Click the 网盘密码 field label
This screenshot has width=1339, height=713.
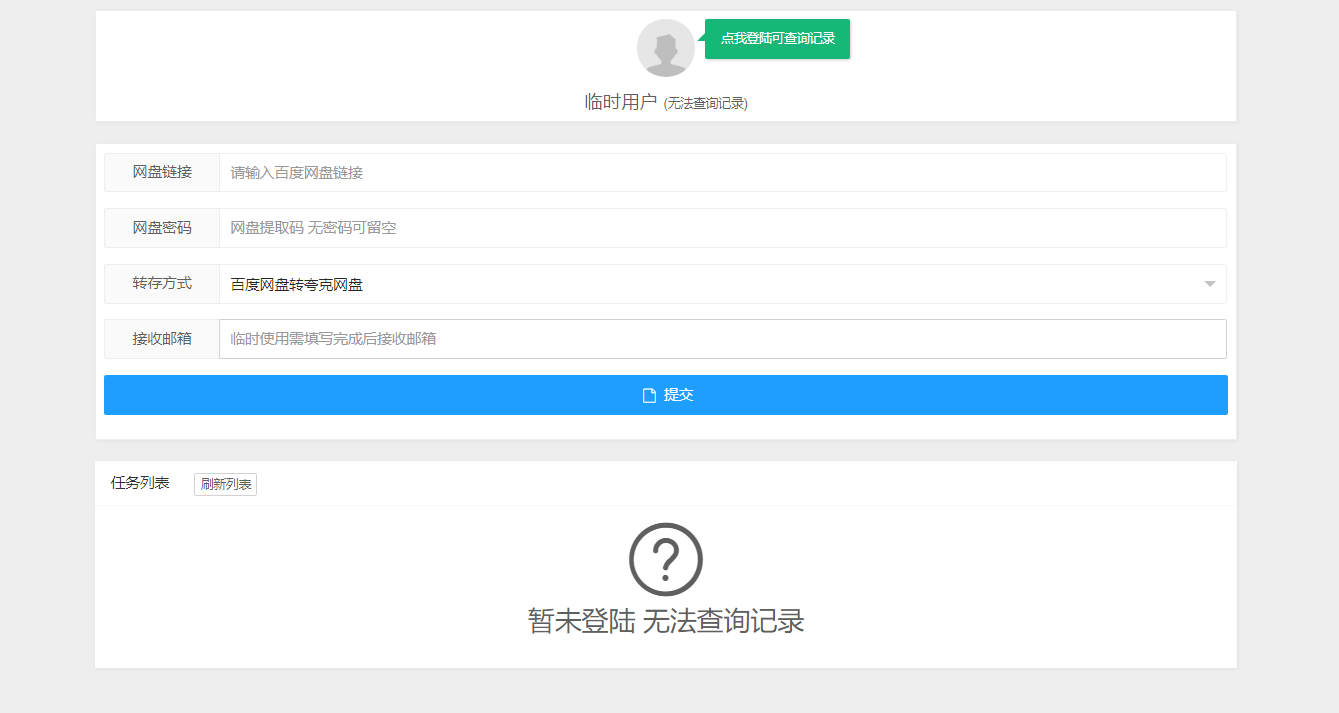tap(162, 228)
